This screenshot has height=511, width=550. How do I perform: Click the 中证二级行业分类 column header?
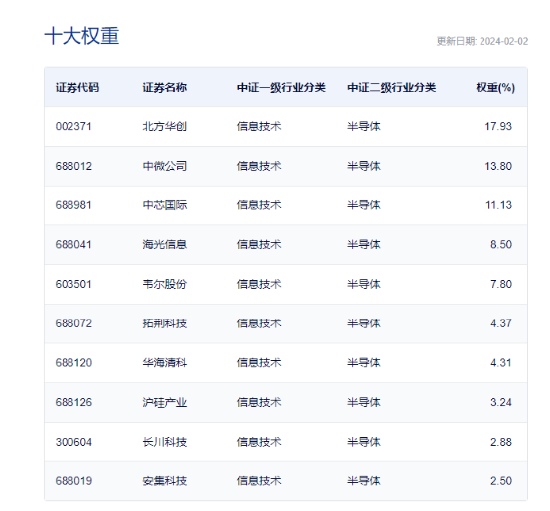391,87
